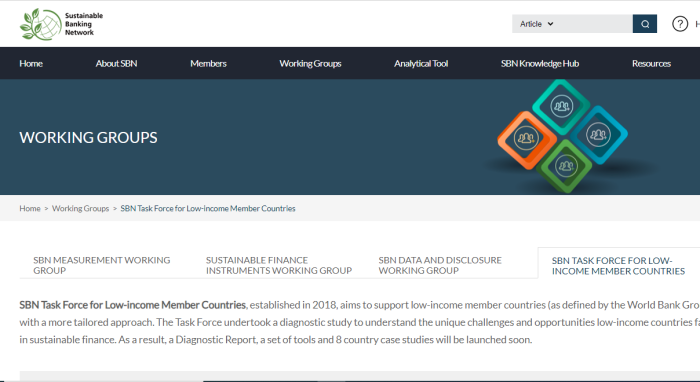Image resolution: width=700 pixels, height=382 pixels.
Task: Open the Members menu item
Action: 208,63
